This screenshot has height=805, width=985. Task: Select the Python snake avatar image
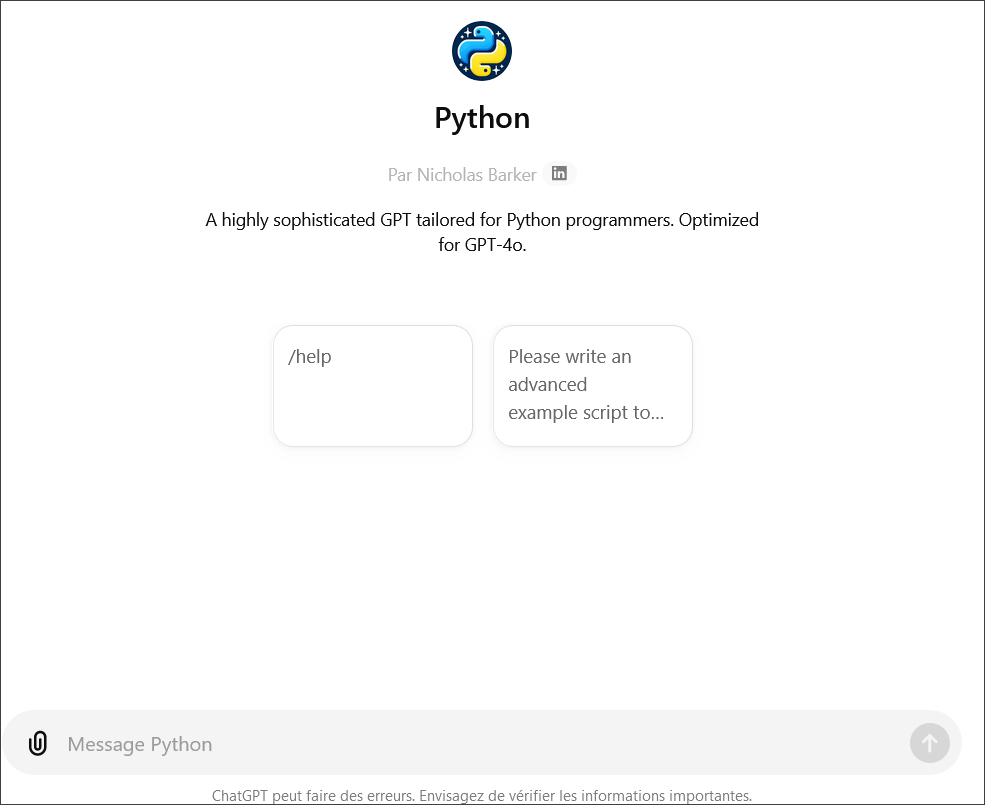tap(481, 50)
